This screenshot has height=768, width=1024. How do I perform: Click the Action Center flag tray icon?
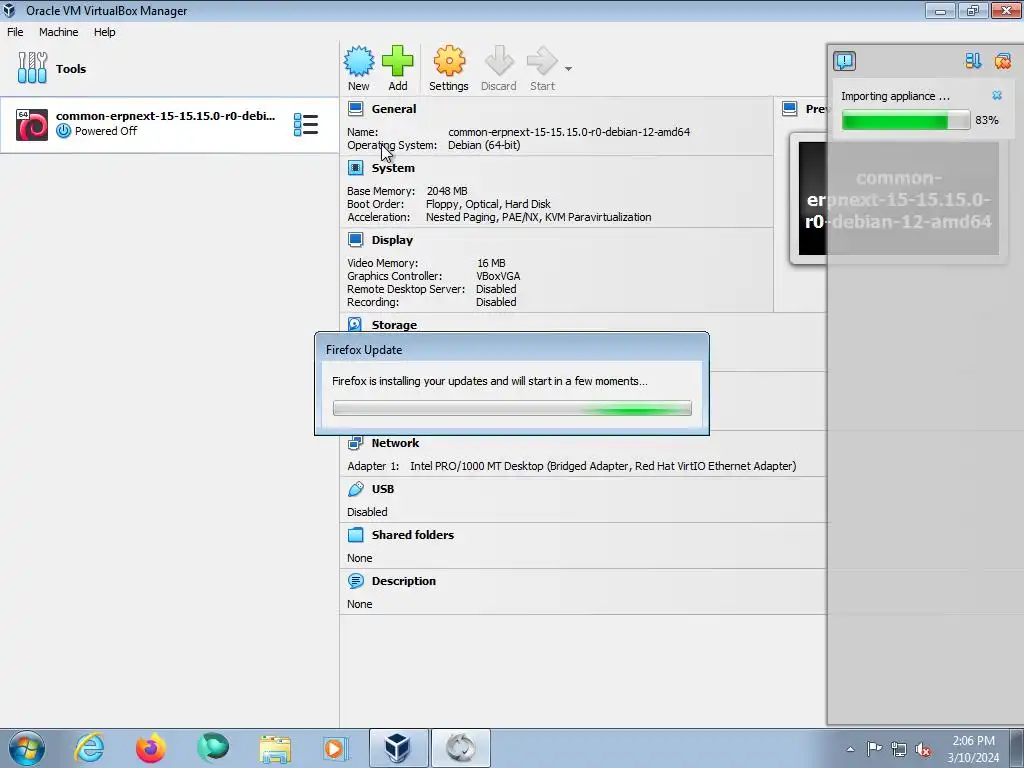[x=874, y=748]
